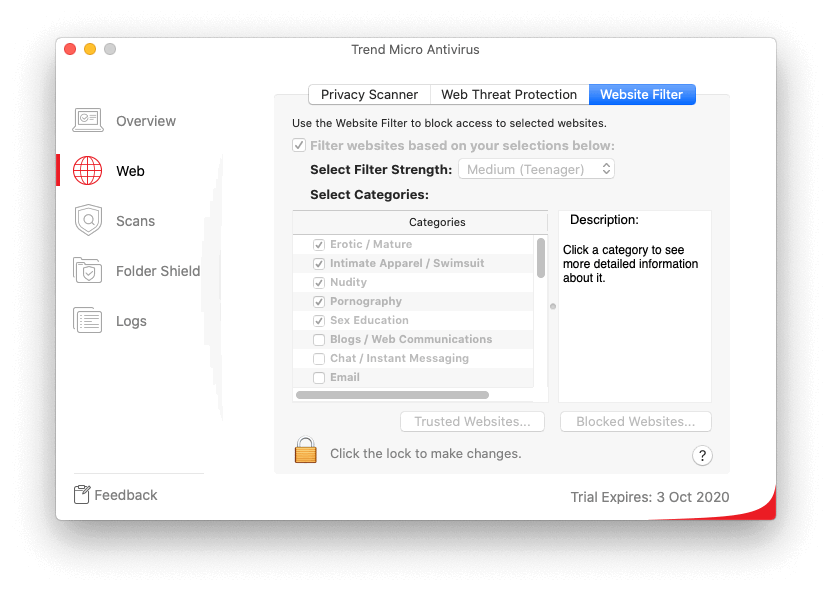Check the Email category

point(319,378)
